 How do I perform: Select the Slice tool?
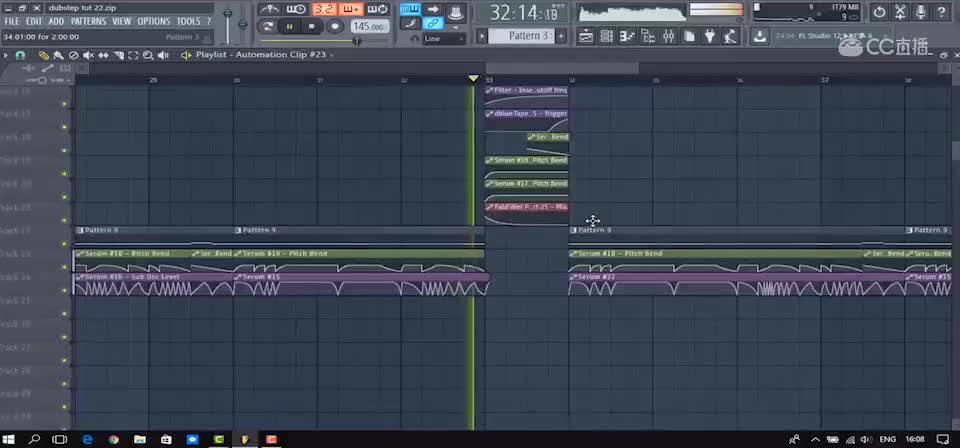[x=118, y=55]
